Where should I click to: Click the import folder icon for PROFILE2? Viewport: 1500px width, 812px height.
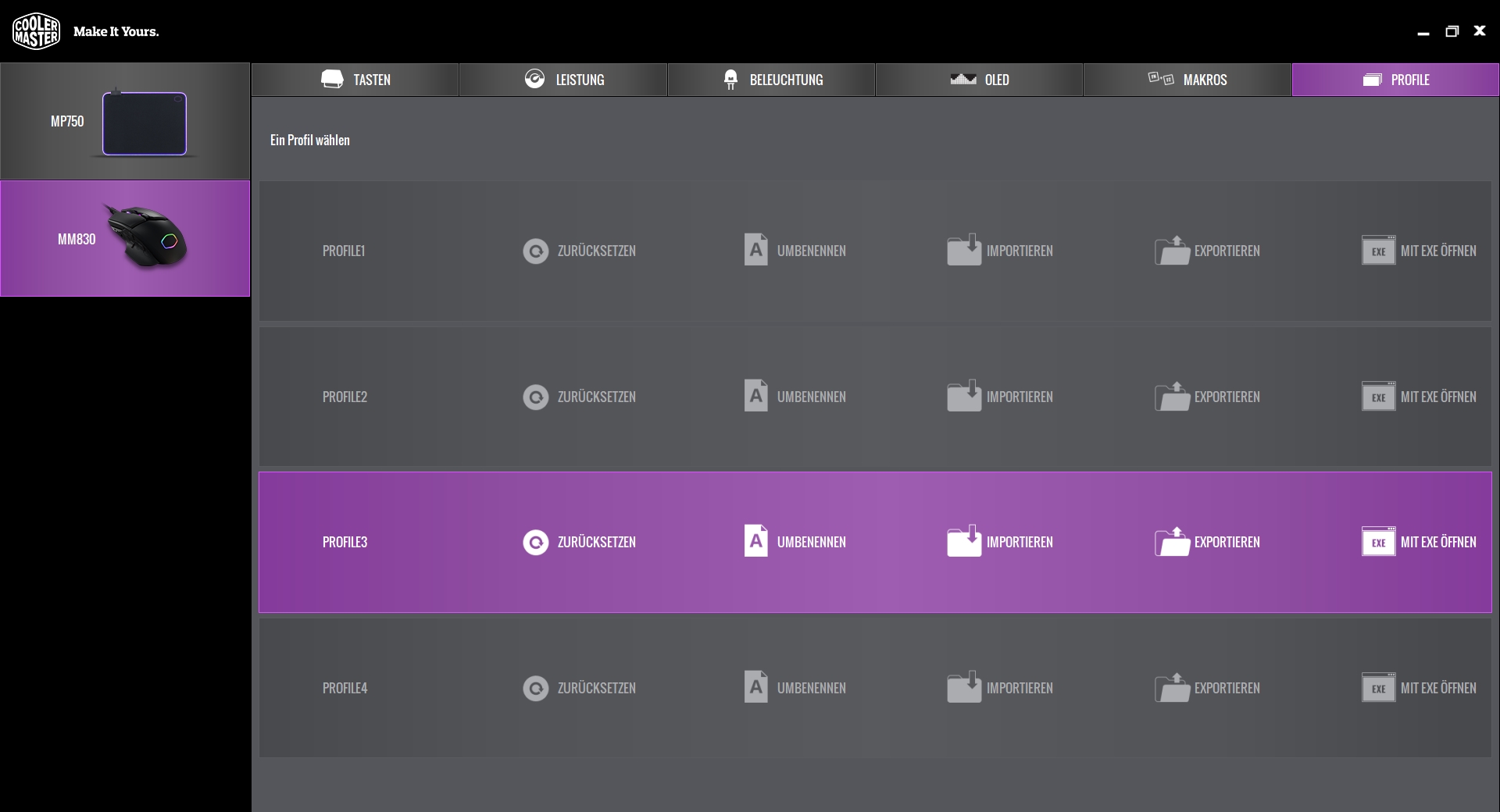tap(964, 396)
